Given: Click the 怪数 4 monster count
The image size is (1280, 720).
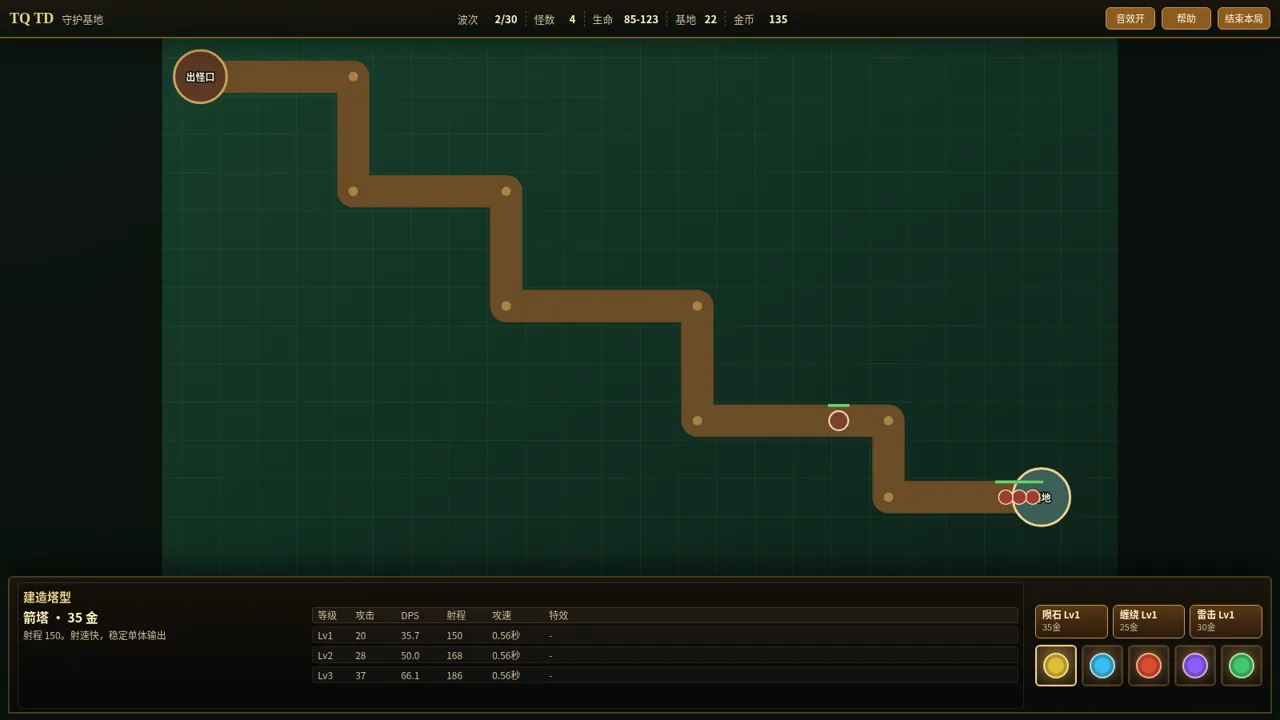Looking at the screenshot, I should (x=555, y=20).
